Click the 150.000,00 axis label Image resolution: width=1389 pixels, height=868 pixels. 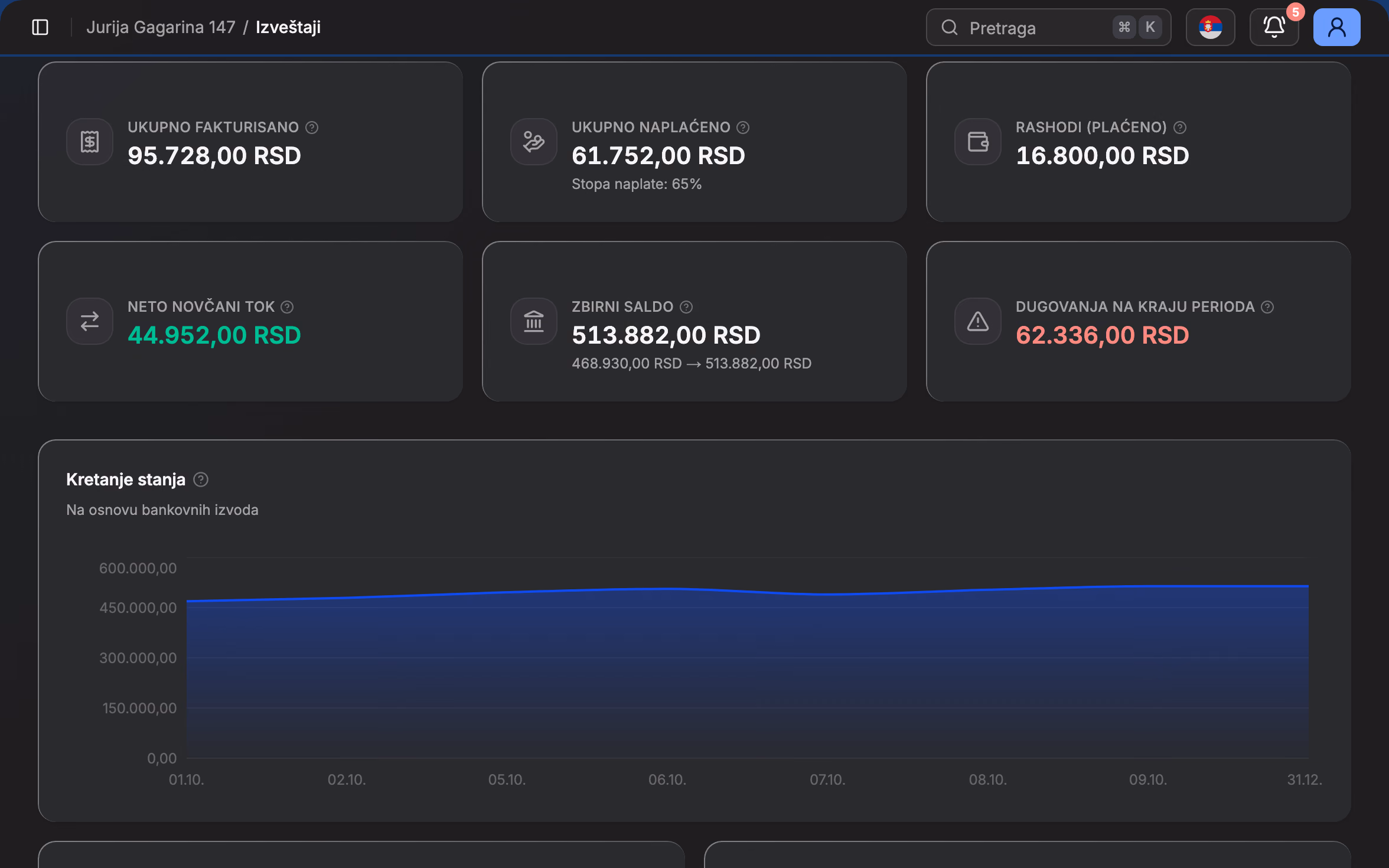point(139,709)
